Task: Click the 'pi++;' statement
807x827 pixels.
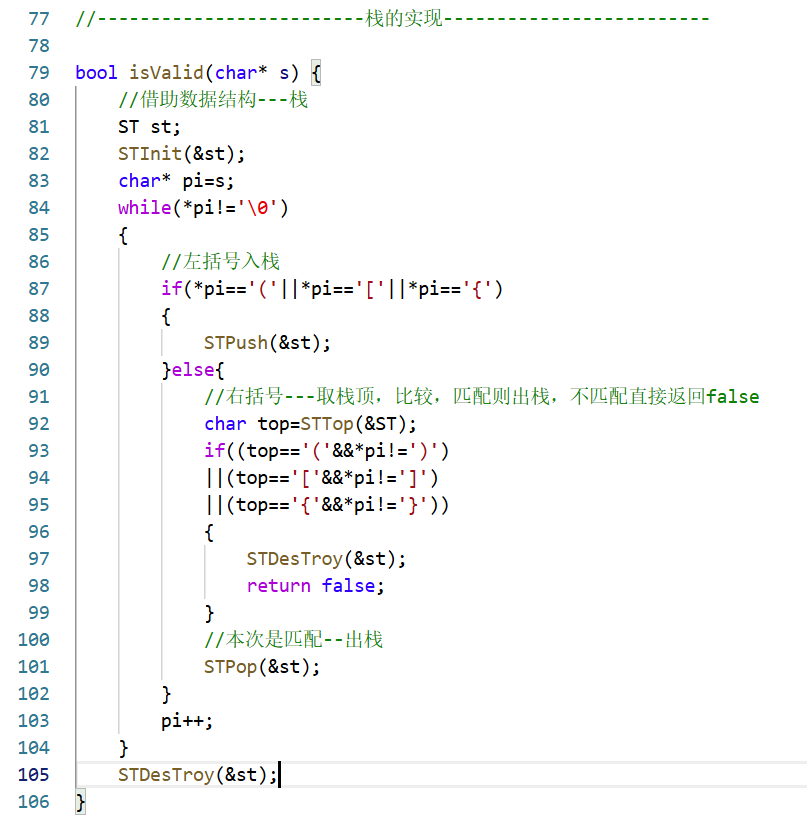Action: coord(187,720)
